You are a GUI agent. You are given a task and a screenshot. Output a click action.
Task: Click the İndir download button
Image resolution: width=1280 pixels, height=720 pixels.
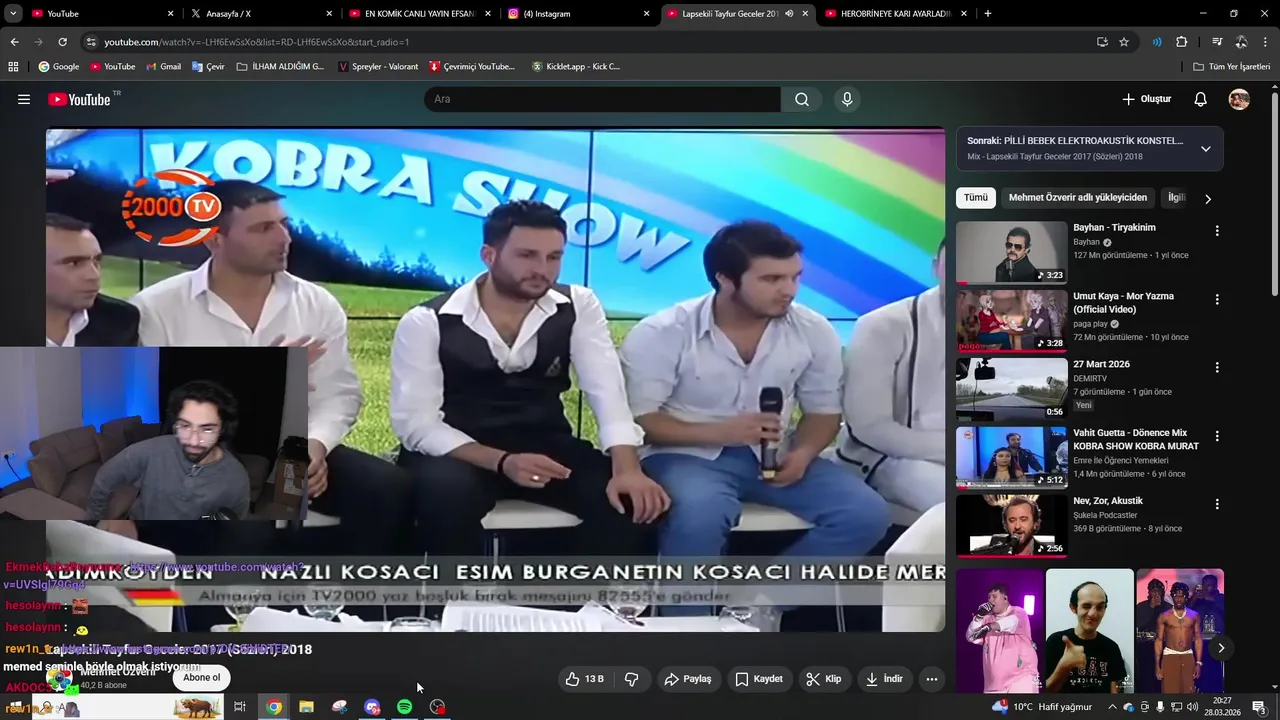884,679
